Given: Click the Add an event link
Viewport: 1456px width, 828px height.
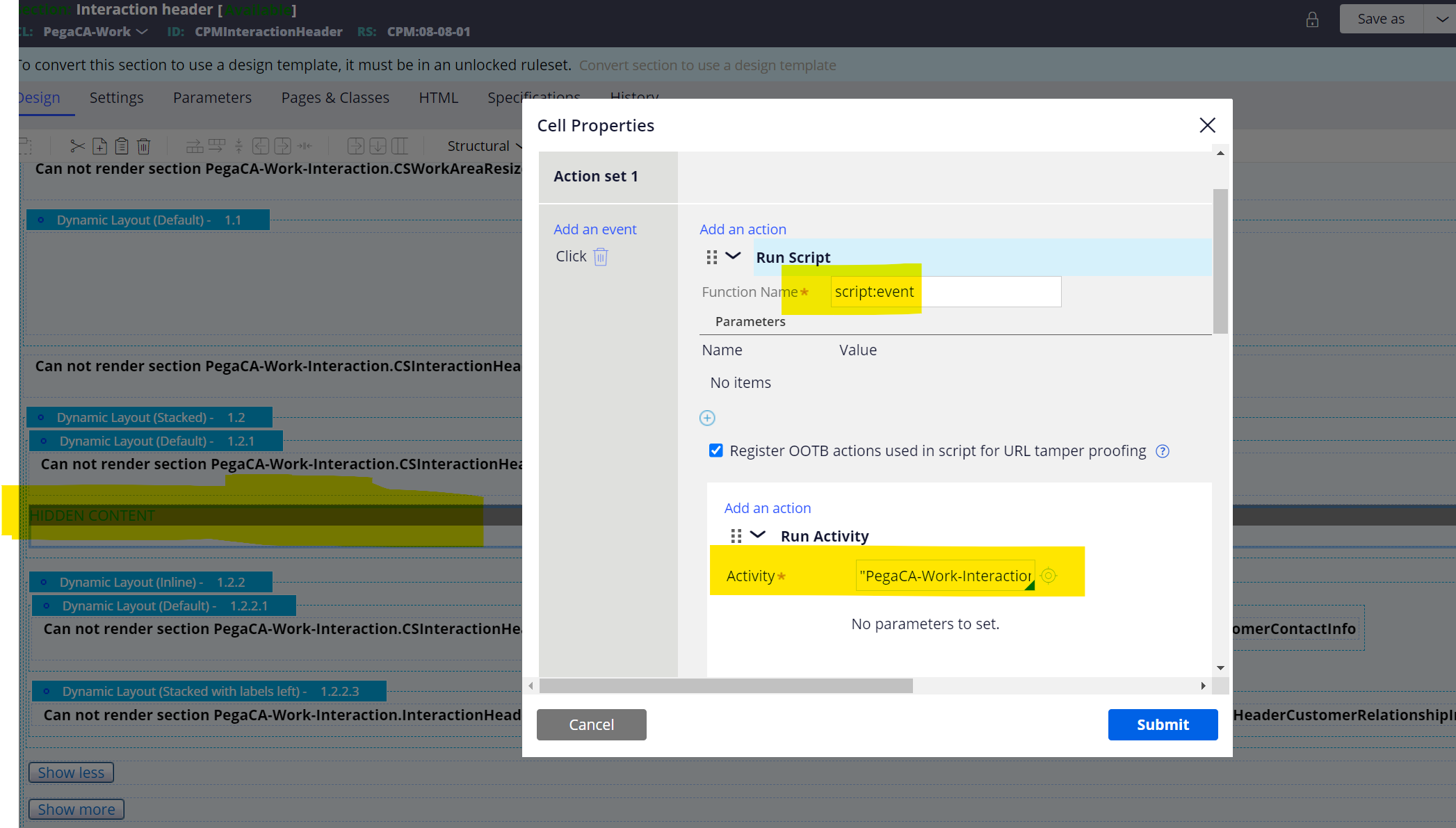Looking at the screenshot, I should coord(595,228).
